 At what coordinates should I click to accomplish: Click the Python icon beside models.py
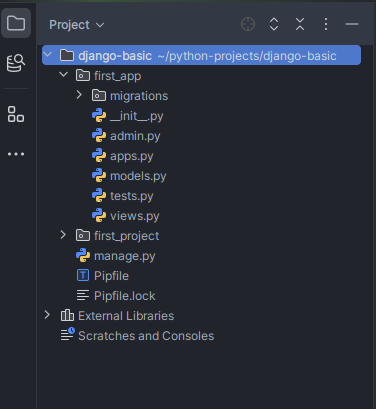99,176
